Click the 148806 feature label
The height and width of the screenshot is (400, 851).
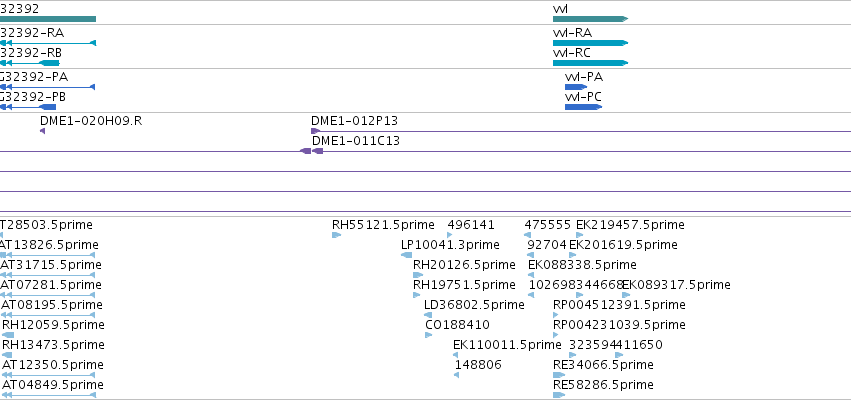click(x=478, y=364)
